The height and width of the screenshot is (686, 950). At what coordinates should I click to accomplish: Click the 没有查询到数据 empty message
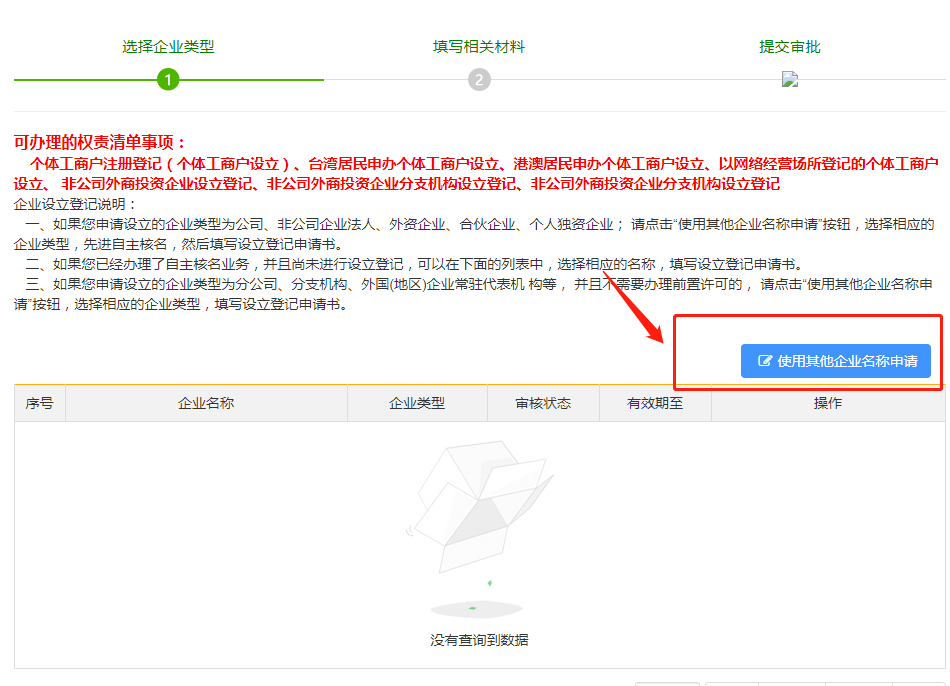coord(479,640)
